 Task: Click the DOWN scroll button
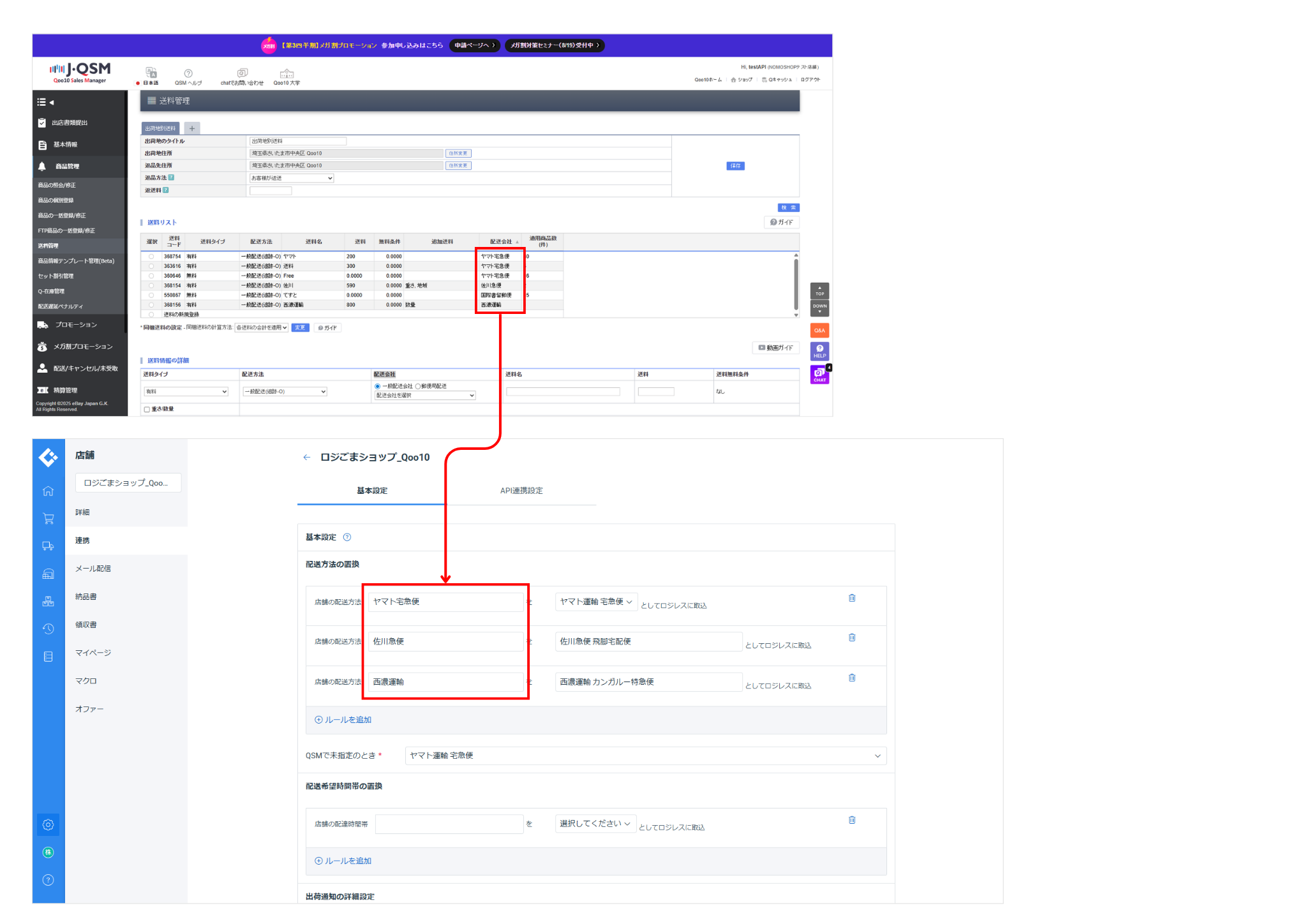coord(819,308)
